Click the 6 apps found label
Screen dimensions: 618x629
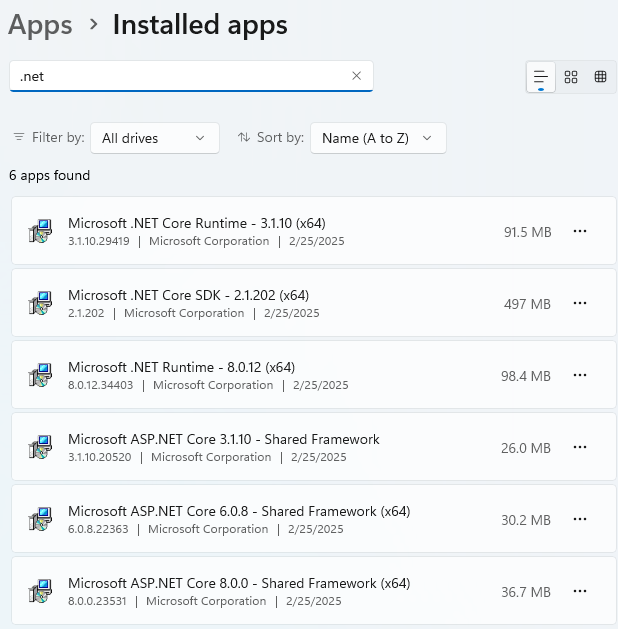coord(49,176)
